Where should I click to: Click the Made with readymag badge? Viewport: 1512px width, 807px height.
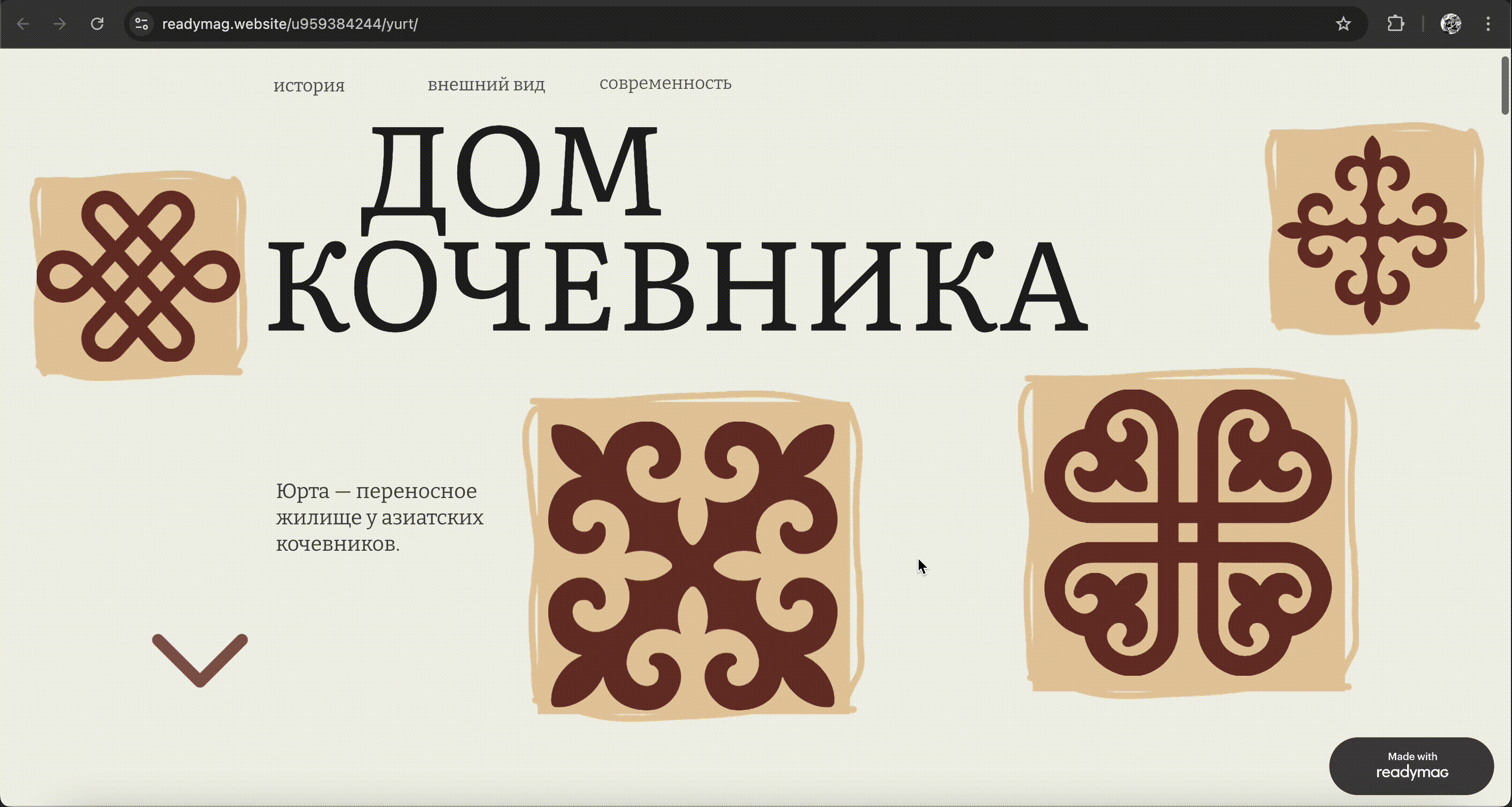tap(1411, 765)
